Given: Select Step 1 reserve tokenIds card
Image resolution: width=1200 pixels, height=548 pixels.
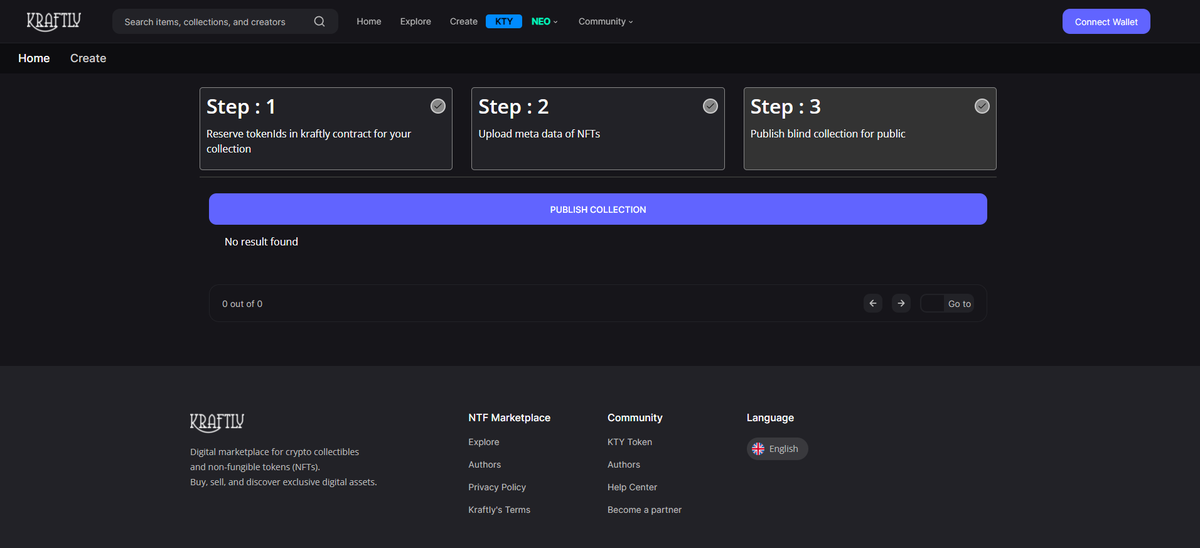Looking at the screenshot, I should pos(326,128).
